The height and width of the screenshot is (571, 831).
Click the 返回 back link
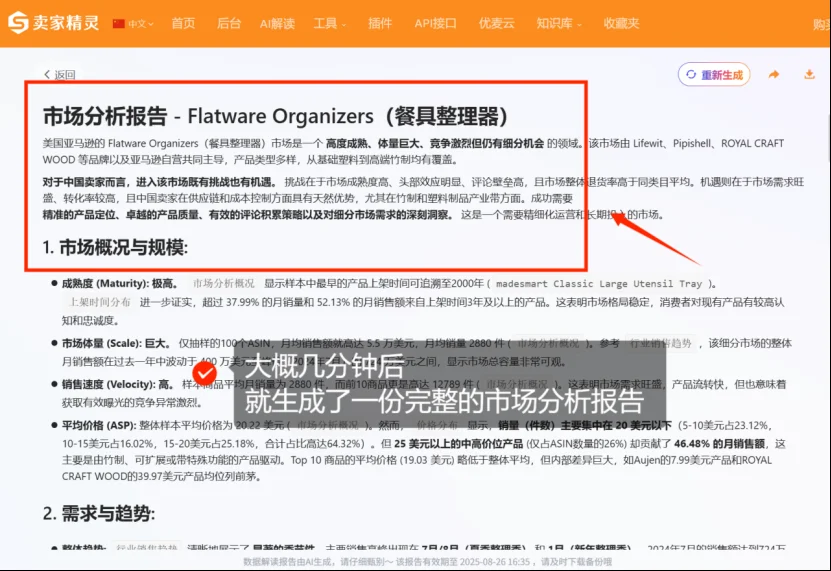[x=59, y=74]
